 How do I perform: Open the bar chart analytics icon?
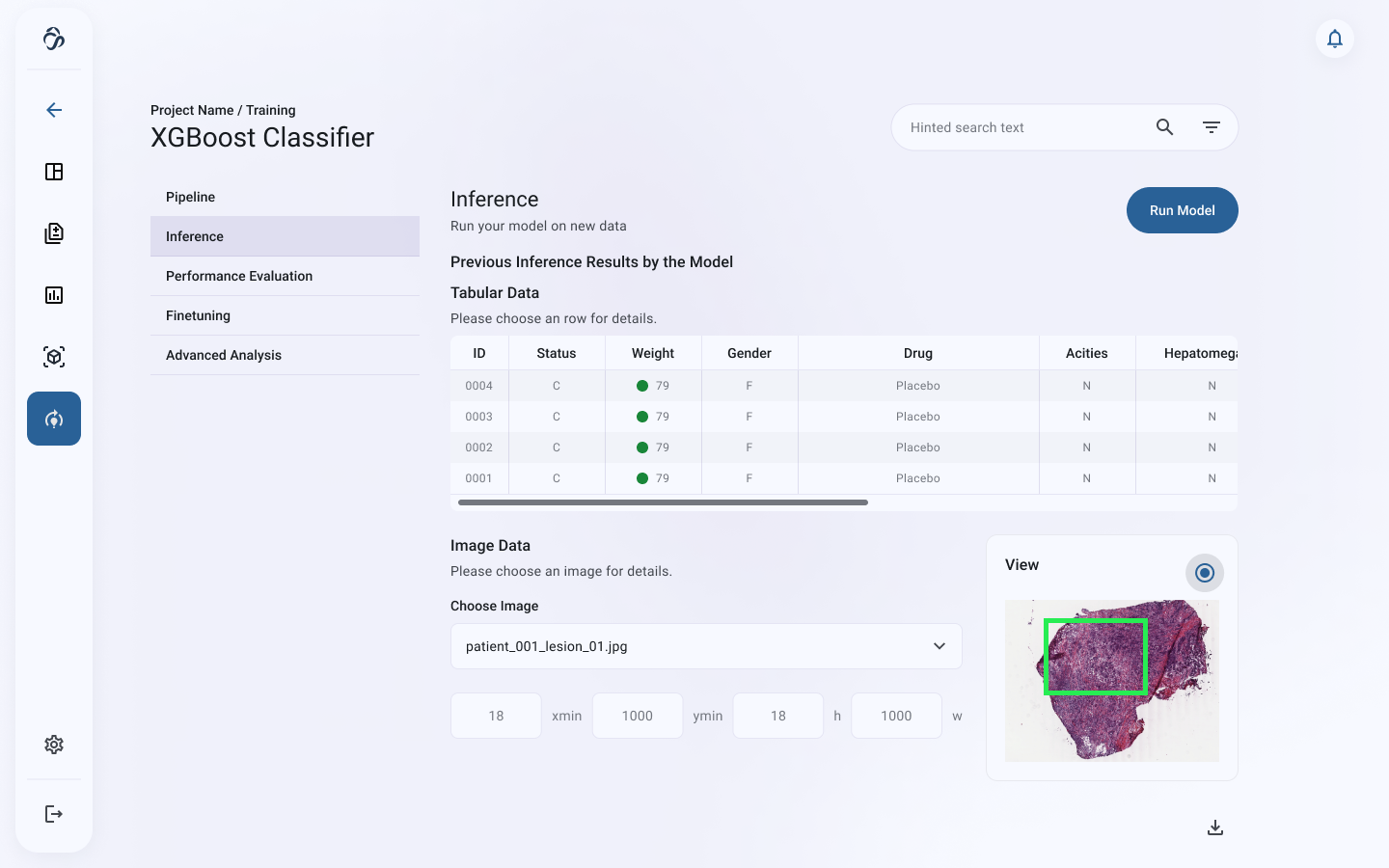pyautogui.click(x=54, y=295)
